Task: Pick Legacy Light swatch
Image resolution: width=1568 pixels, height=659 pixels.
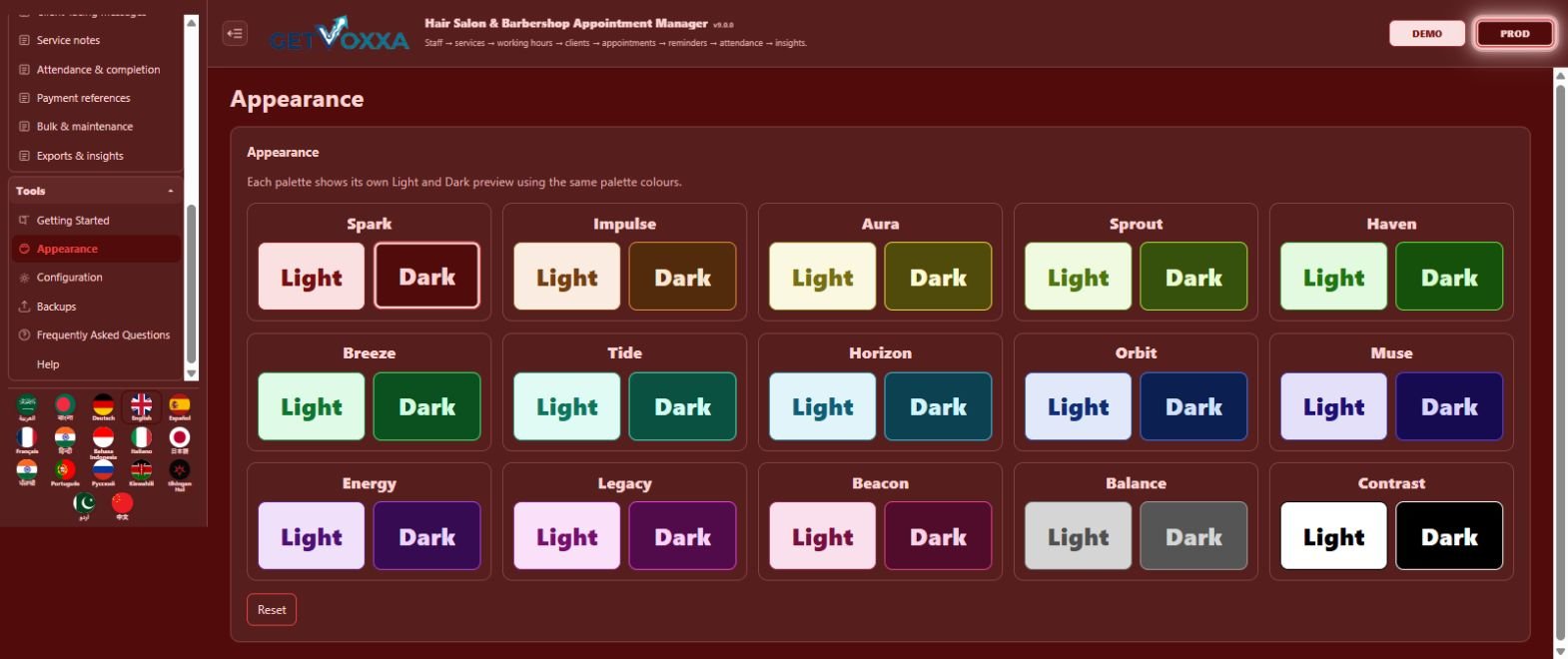Action: click(x=567, y=536)
